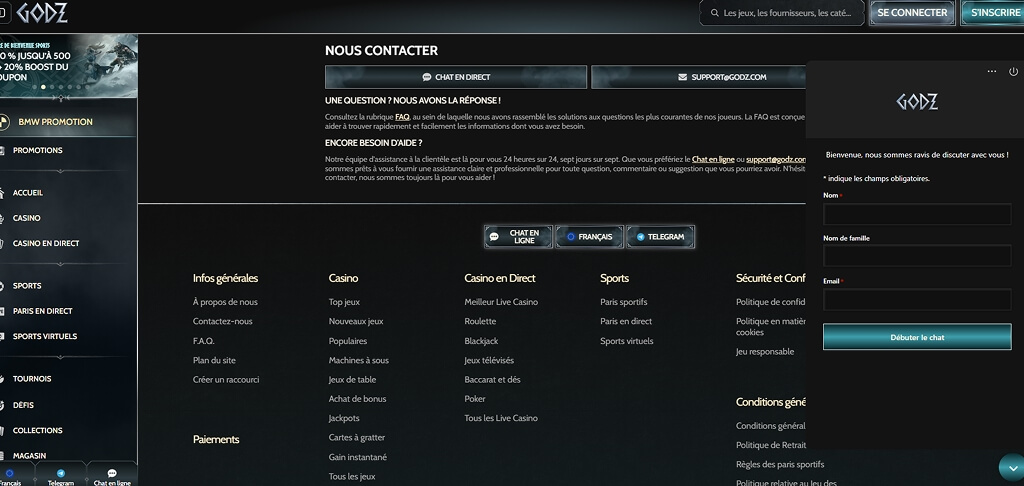This screenshot has height=486, width=1024.
Task: Click Français language icon in bottom bar
Action: click(9, 473)
